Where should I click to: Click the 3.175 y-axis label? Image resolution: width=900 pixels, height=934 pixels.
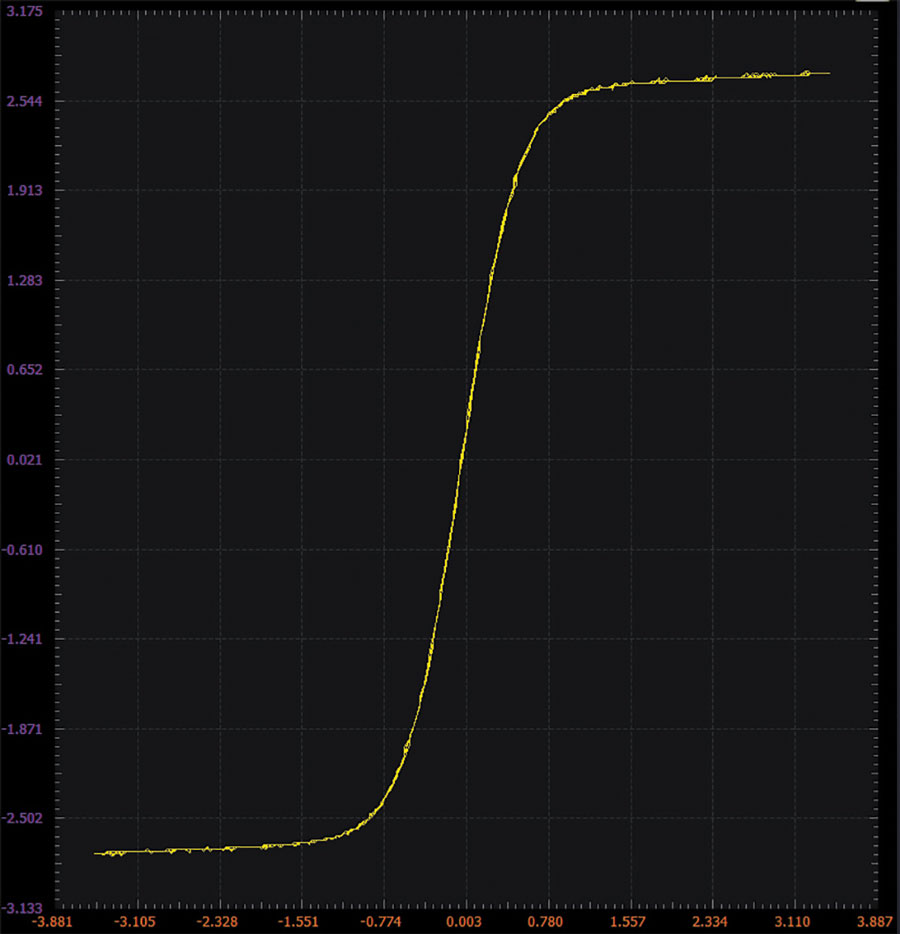tap(24, 11)
